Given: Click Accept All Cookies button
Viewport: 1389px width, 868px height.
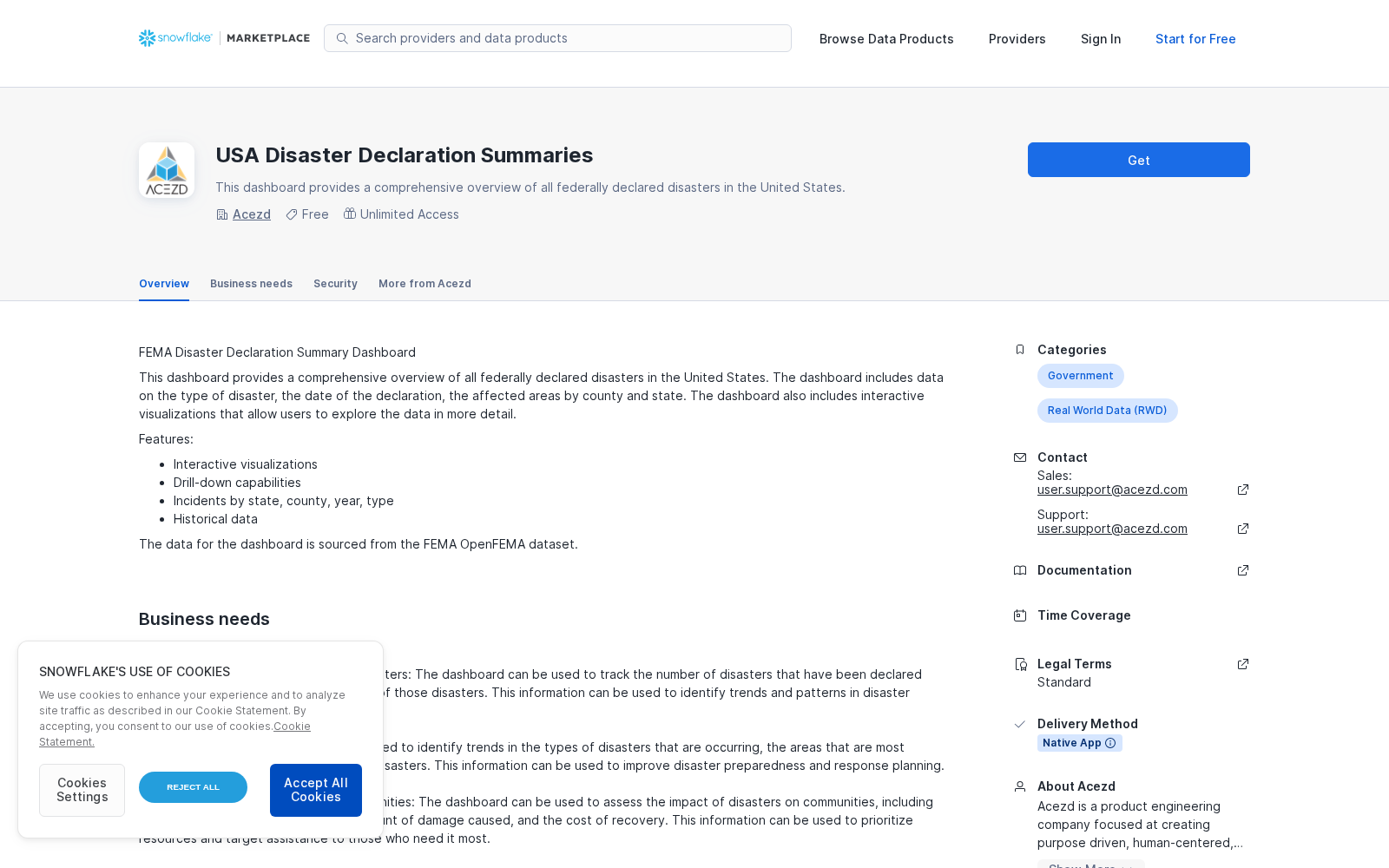Looking at the screenshot, I should pyautogui.click(x=316, y=790).
